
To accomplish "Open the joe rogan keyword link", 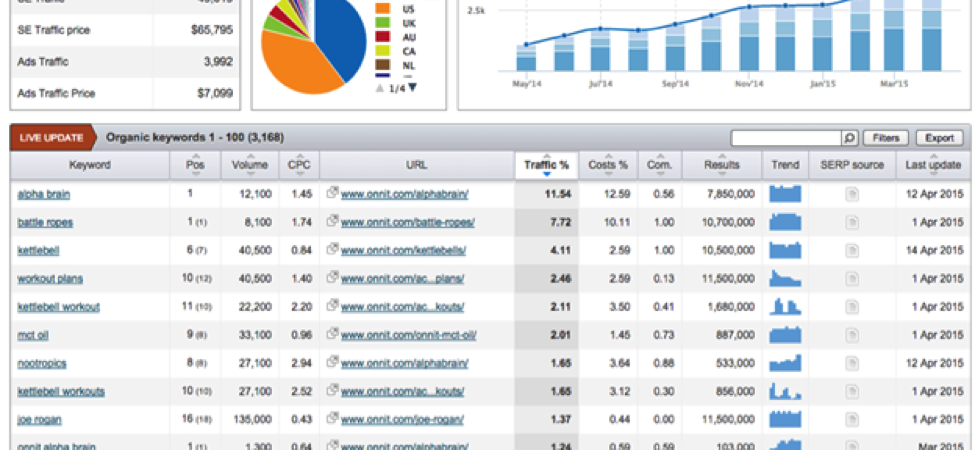I will click(39, 420).
